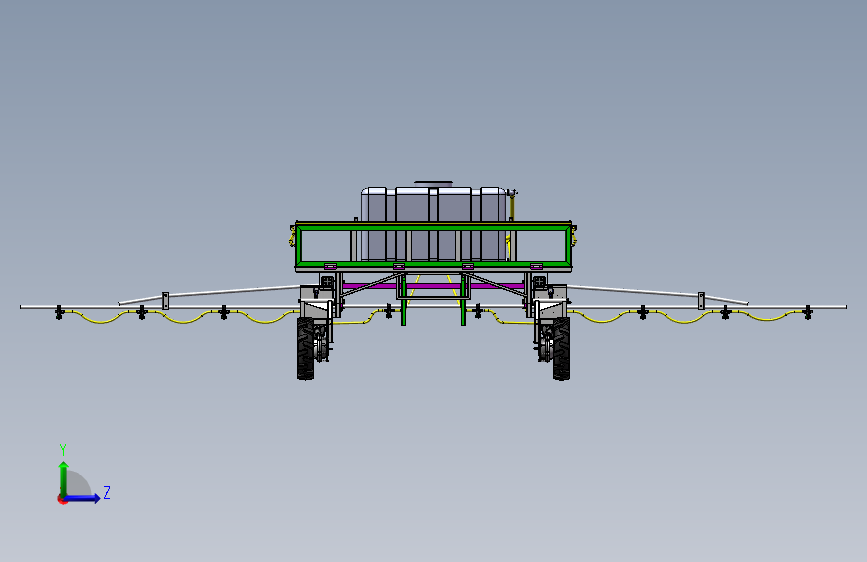This screenshot has height=562, width=867.
Task: Click the red origin point of the triad
Action: coord(62,499)
